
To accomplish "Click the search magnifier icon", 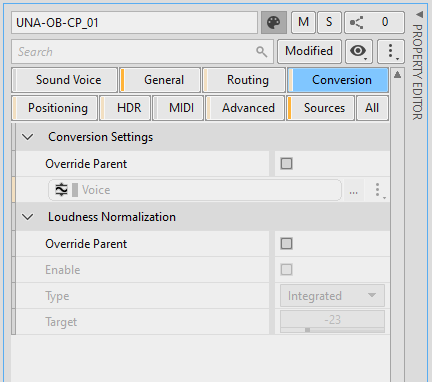I will (x=262, y=52).
